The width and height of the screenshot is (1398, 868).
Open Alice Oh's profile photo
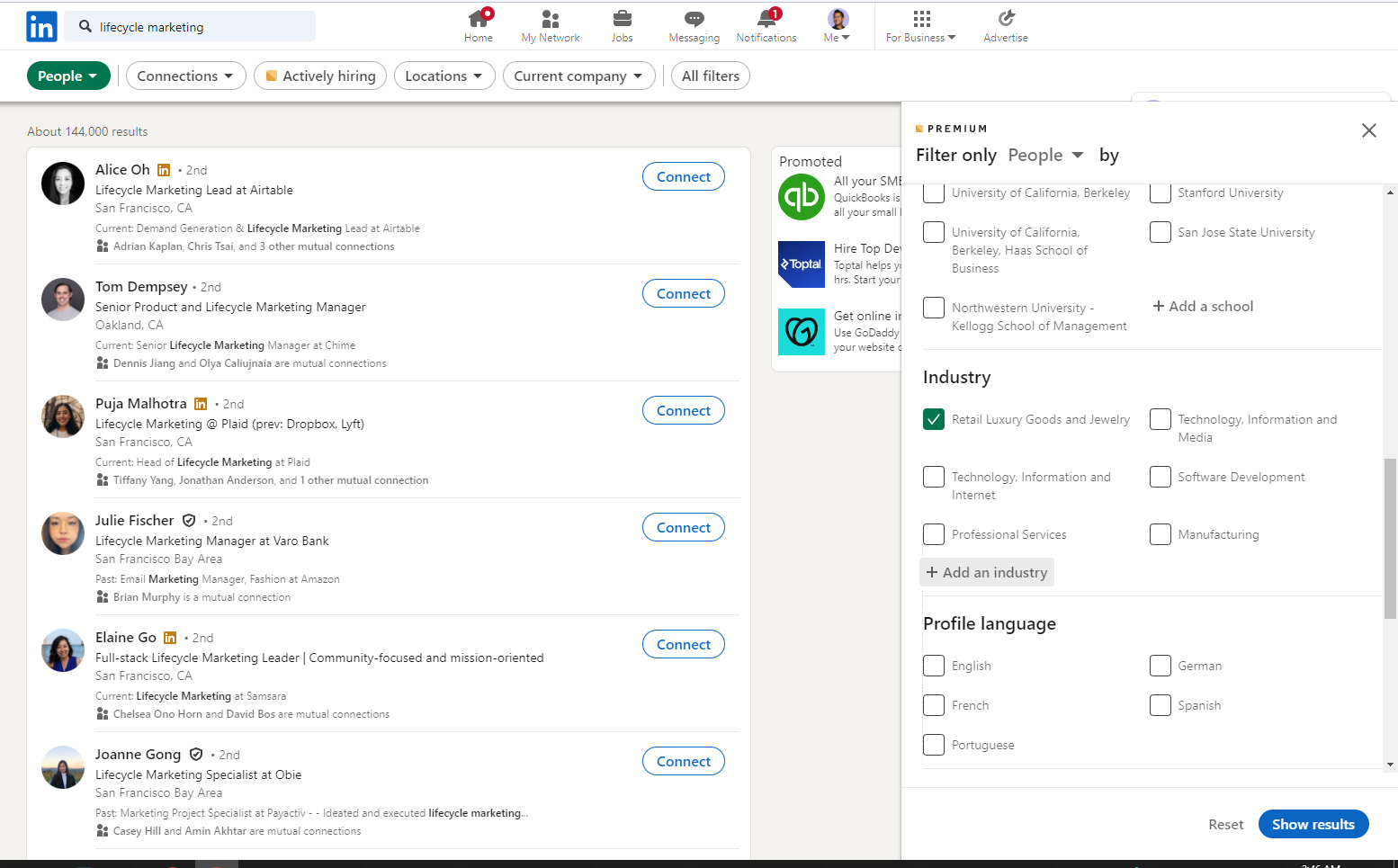pyautogui.click(x=63, y=183)
